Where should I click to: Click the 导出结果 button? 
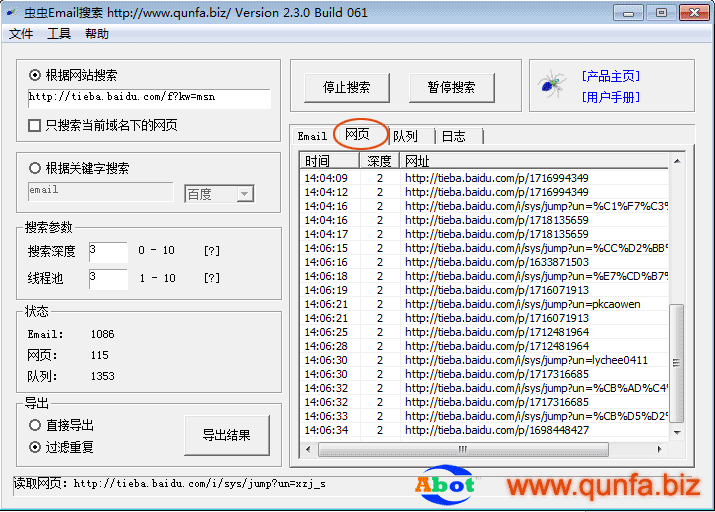click(x=227, y=435)
